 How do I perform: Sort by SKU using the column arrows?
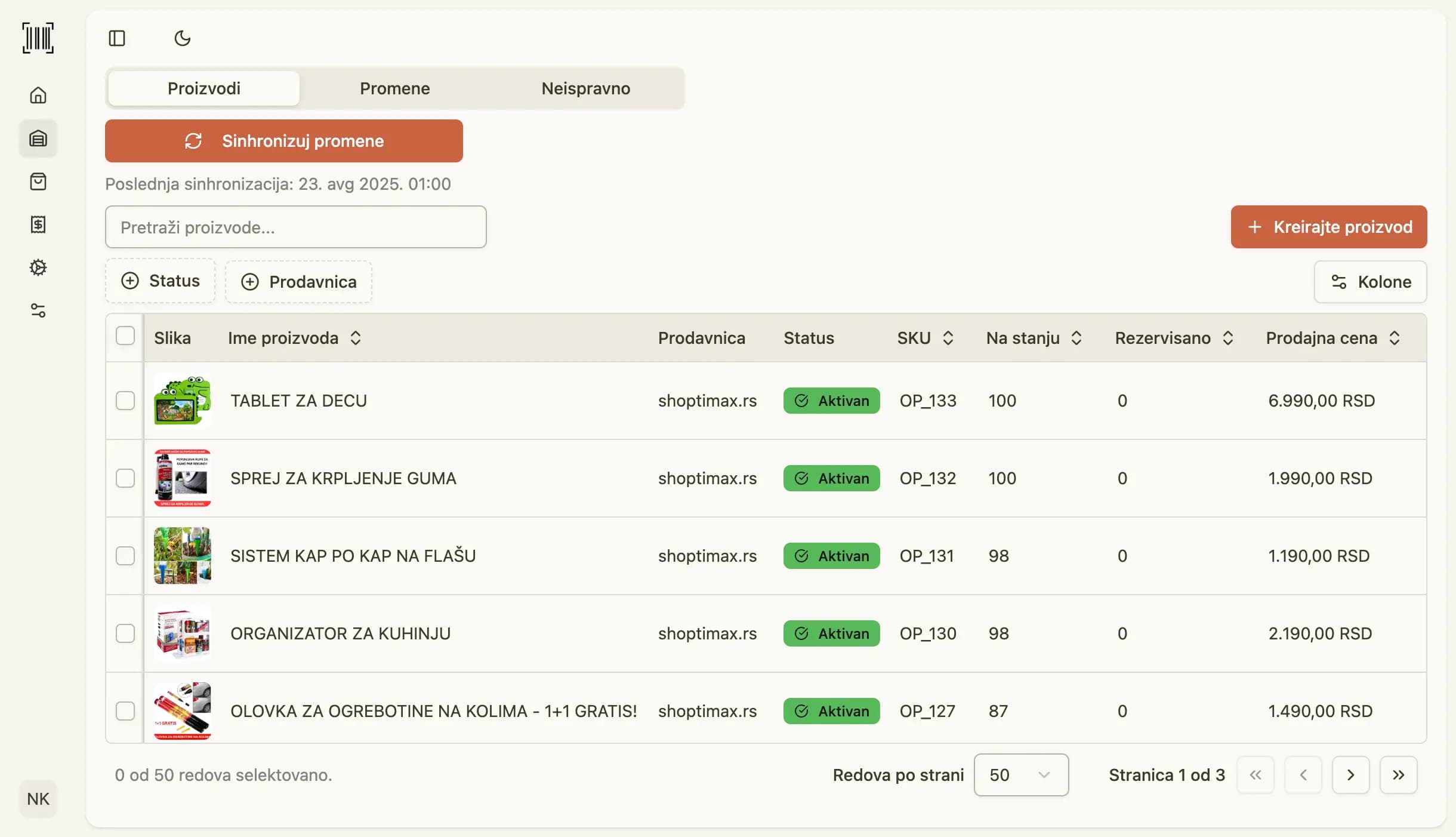click(x=949, y=337)
